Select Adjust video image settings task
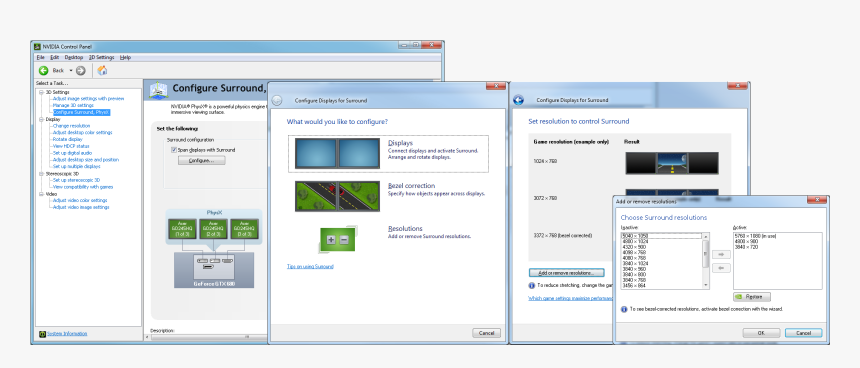This screenshot has height=368, width=860. (x=81, y=207)
